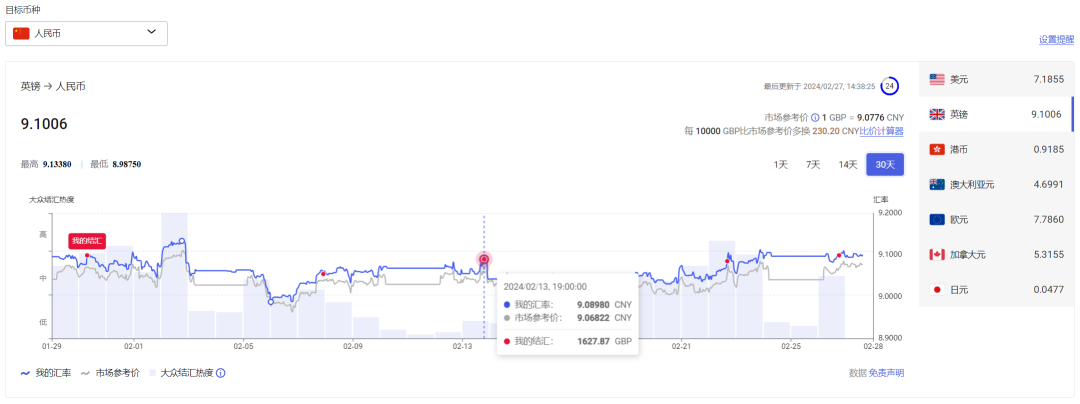
Task: Switch chart to 7天 range
Action: [x=813, y=164]
